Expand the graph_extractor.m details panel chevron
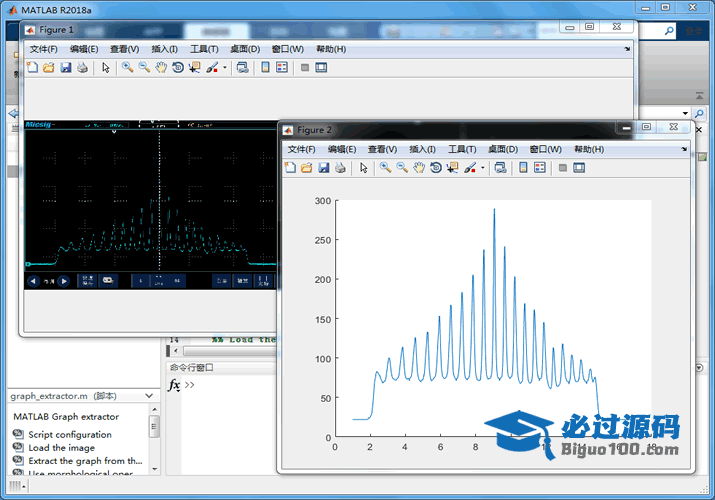The image size is (715, 500). pyautogui.click(x=150, y=396)
